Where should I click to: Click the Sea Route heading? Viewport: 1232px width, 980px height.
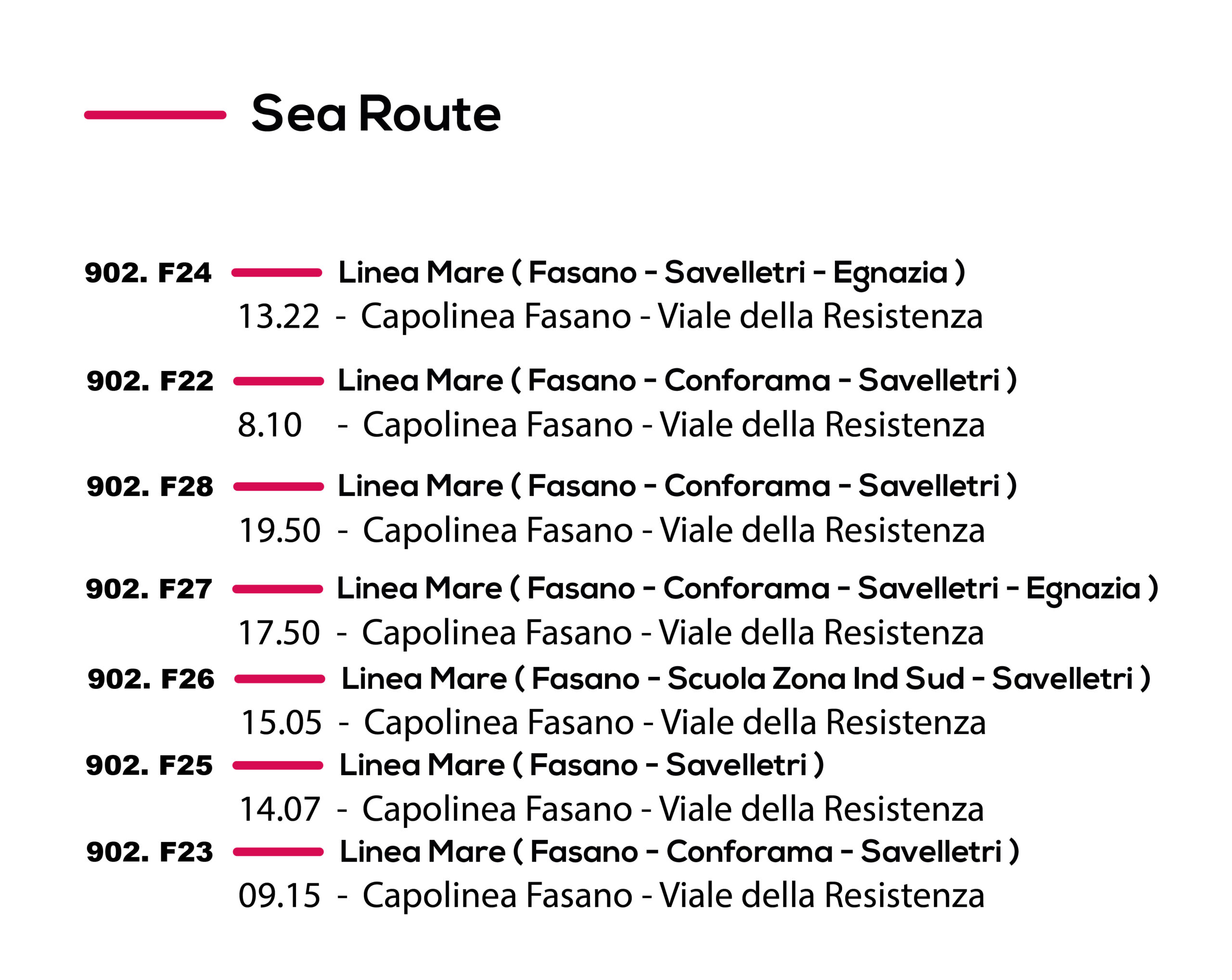pos(375,114)
